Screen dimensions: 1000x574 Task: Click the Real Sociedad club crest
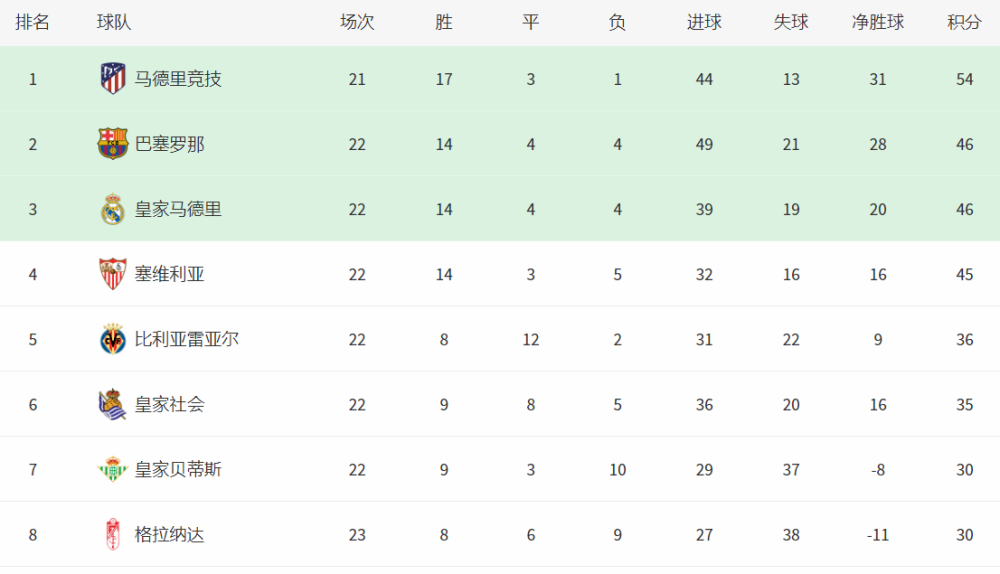113,404
